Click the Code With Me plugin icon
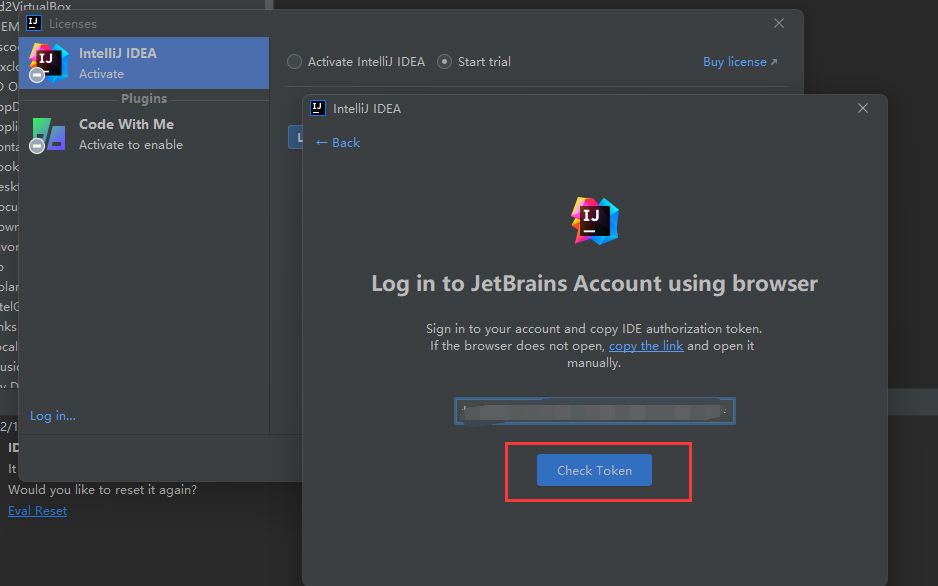The image size is (938, 586). (x=48, y=134)
